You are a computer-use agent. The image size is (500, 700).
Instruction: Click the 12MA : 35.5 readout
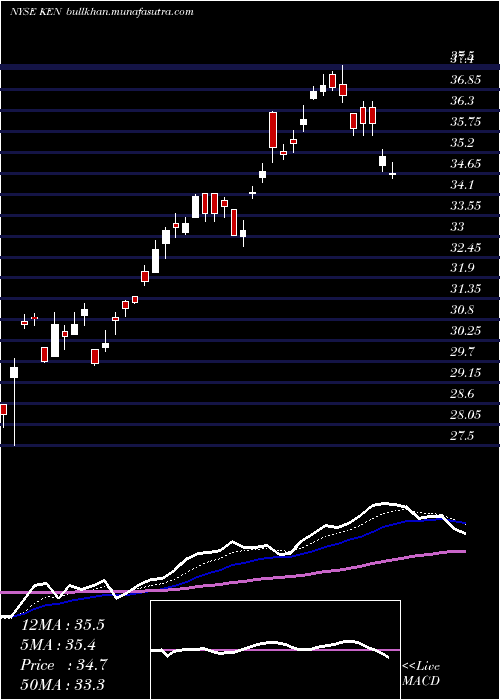click(62, 625)
